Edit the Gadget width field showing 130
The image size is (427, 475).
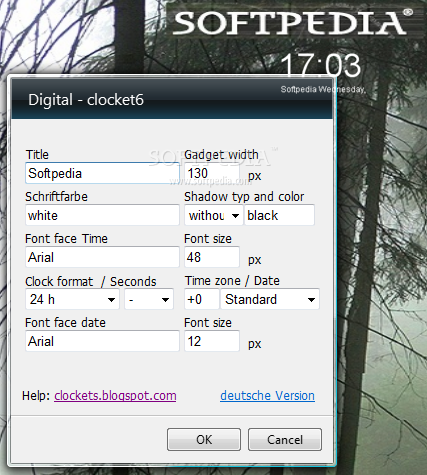(x=212, y=173)
